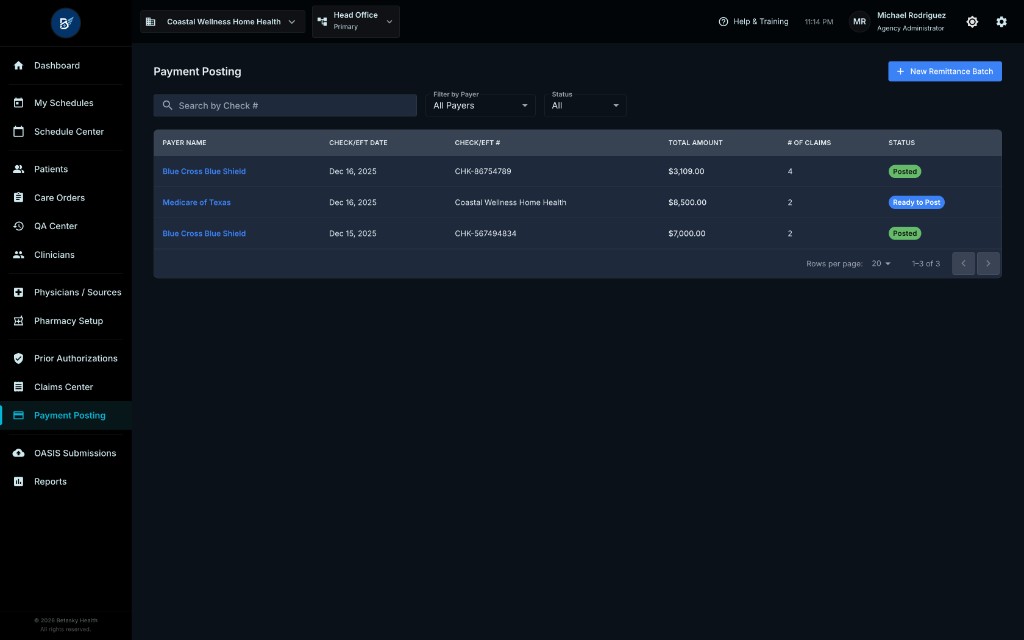Open the Status filter dropdown
The width and height of the screenshot is (1024, 640).
(585, 105)
